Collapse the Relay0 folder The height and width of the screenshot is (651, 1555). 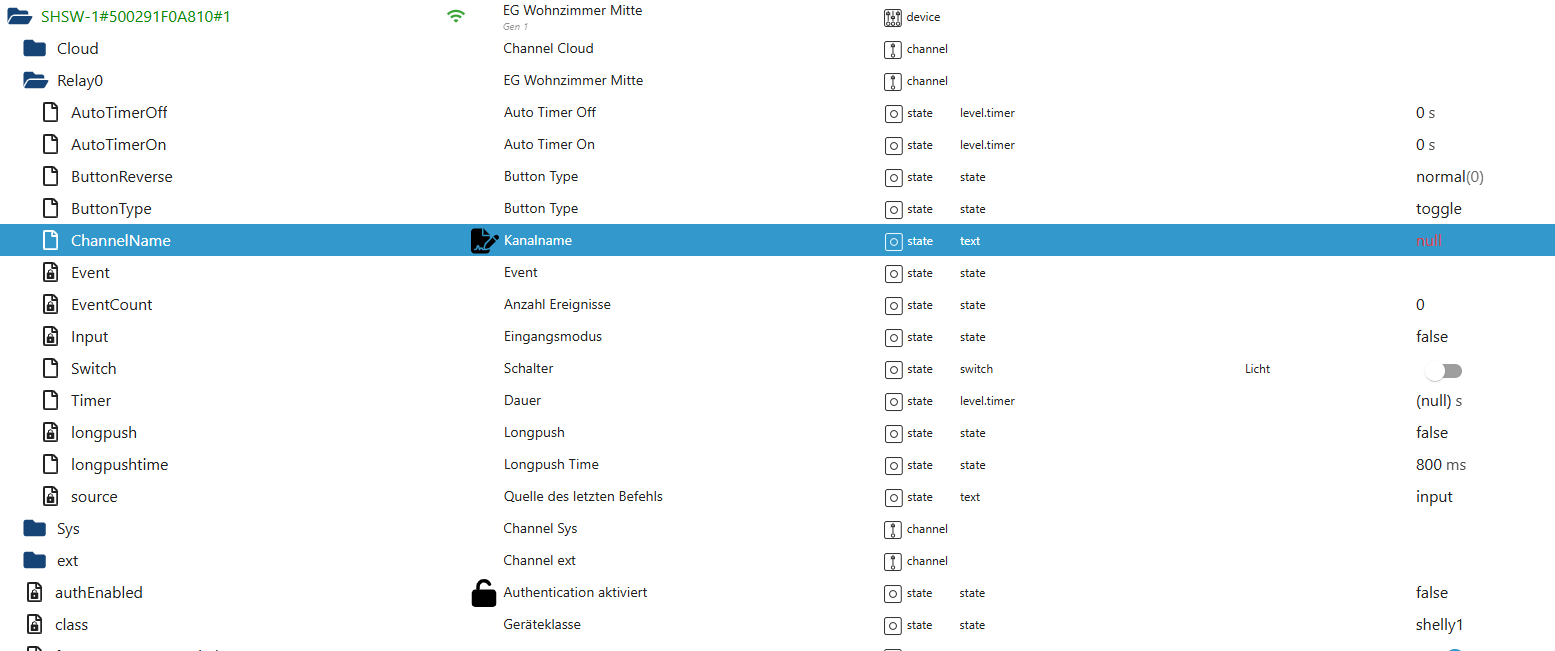point(35,80)
